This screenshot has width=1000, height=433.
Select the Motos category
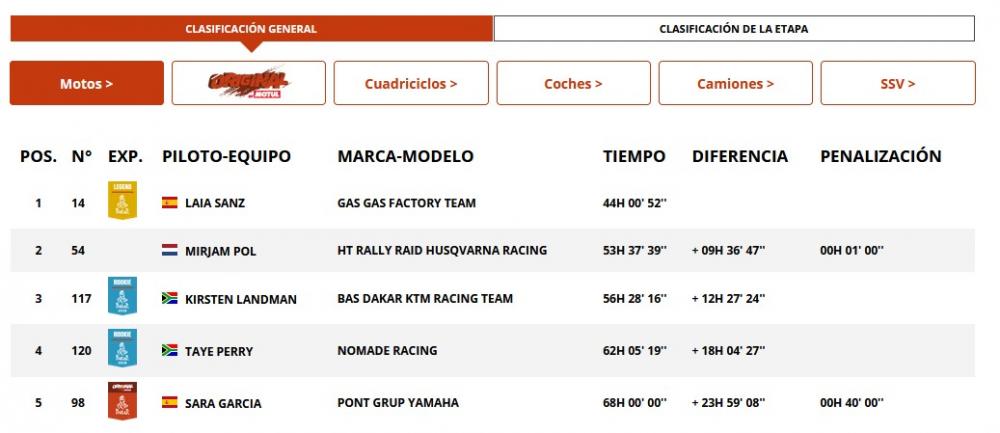(x=87, y=83)
